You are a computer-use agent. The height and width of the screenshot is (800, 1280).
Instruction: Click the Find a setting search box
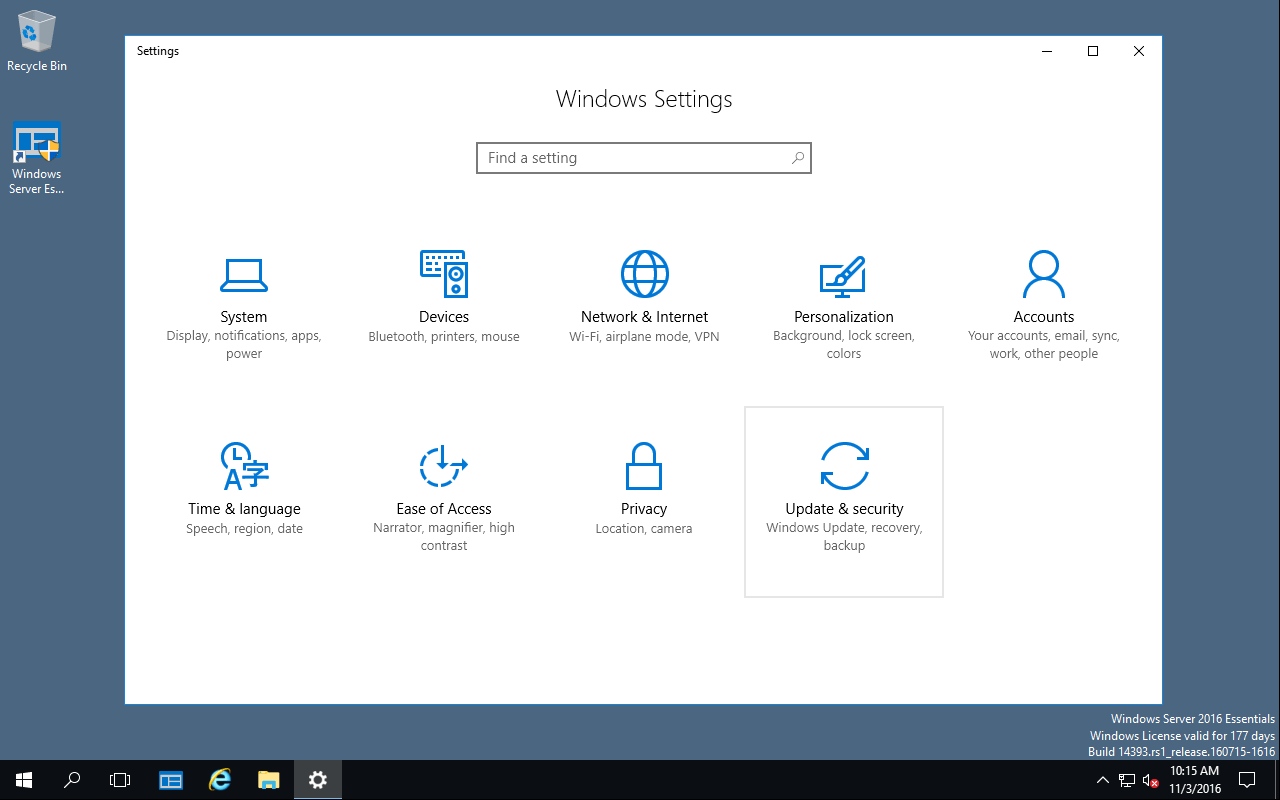[644, 158]
